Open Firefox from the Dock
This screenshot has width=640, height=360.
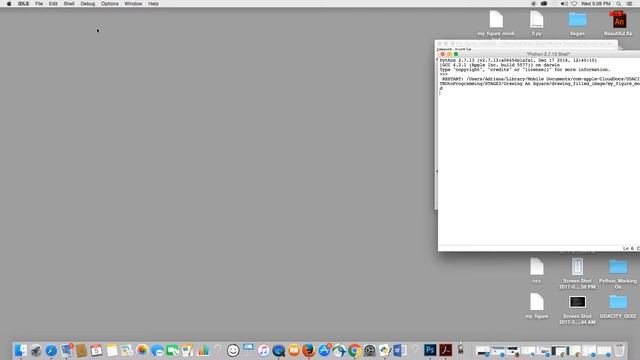309,350
